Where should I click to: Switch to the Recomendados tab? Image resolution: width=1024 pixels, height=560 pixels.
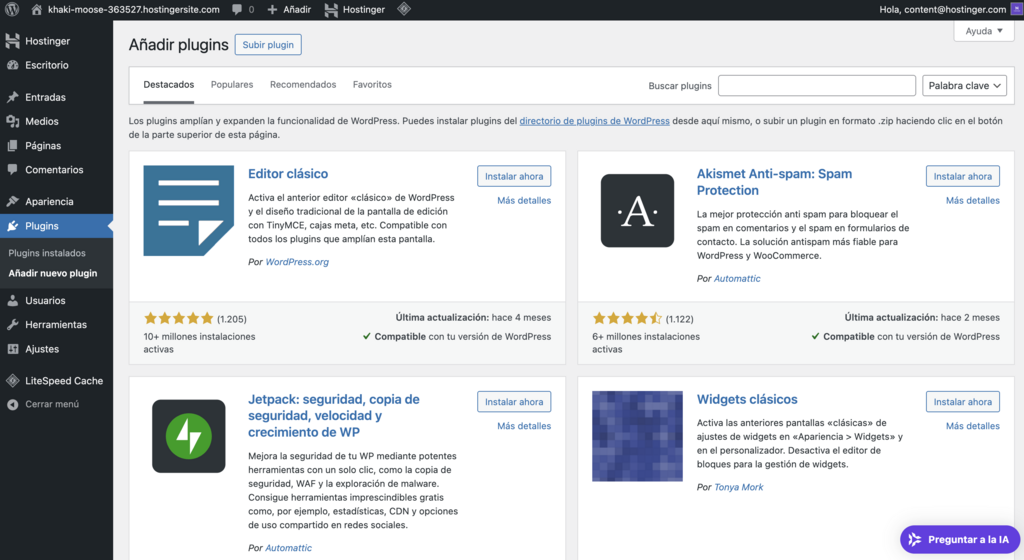click(303, 85)
